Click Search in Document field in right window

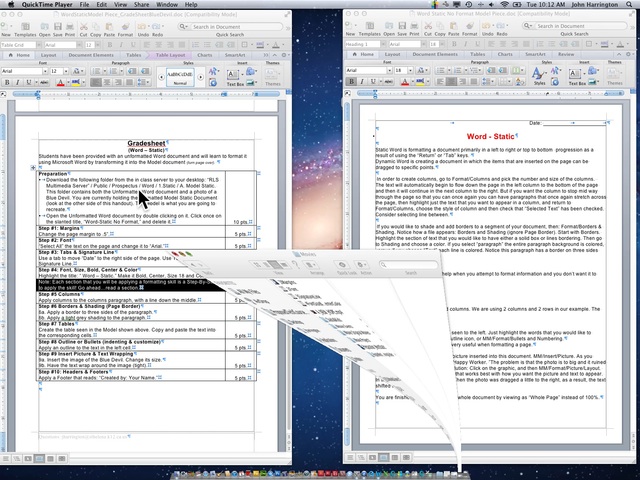tap(575, 26)
